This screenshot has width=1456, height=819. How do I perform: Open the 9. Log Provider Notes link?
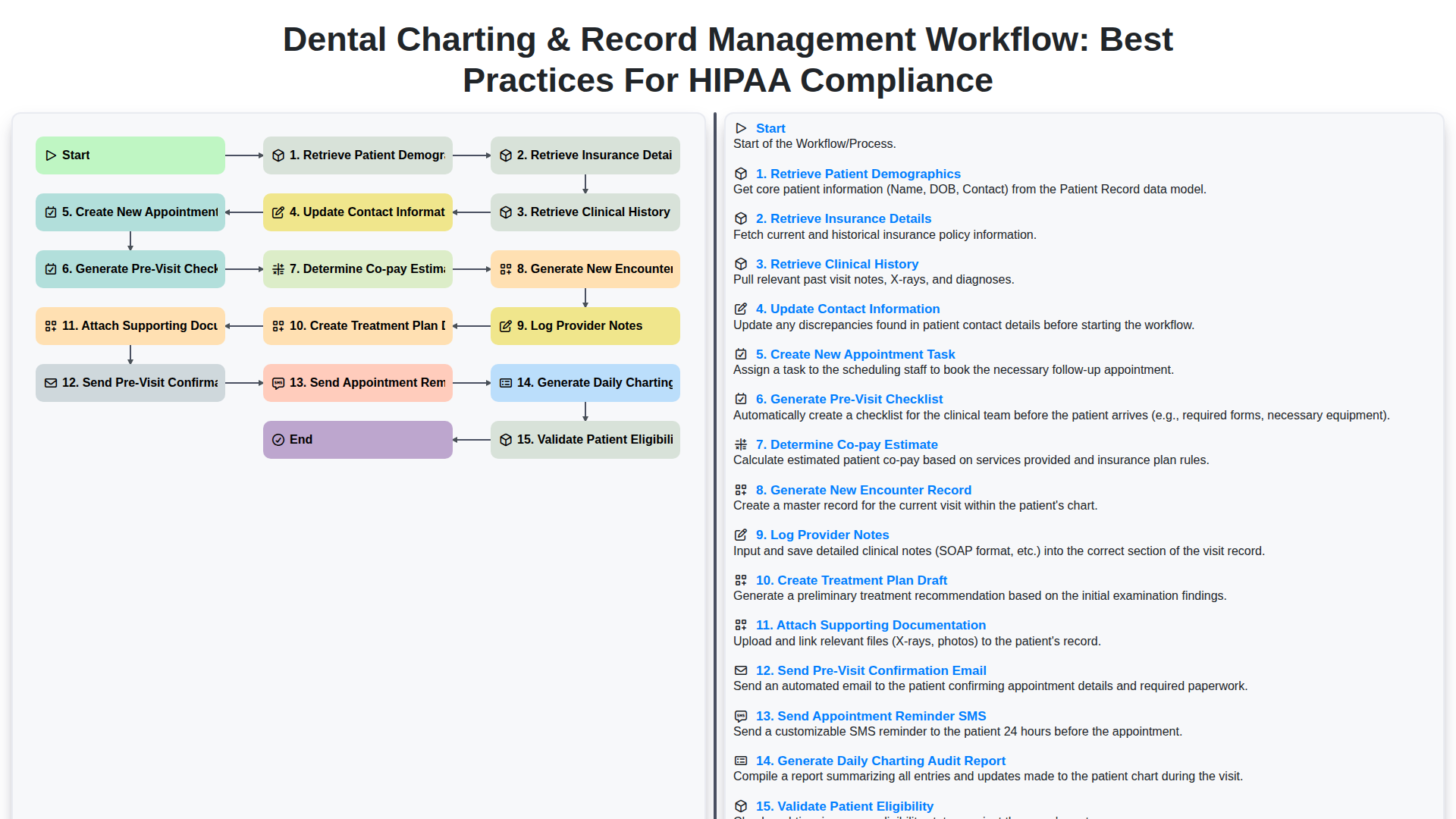pos(822,535)
